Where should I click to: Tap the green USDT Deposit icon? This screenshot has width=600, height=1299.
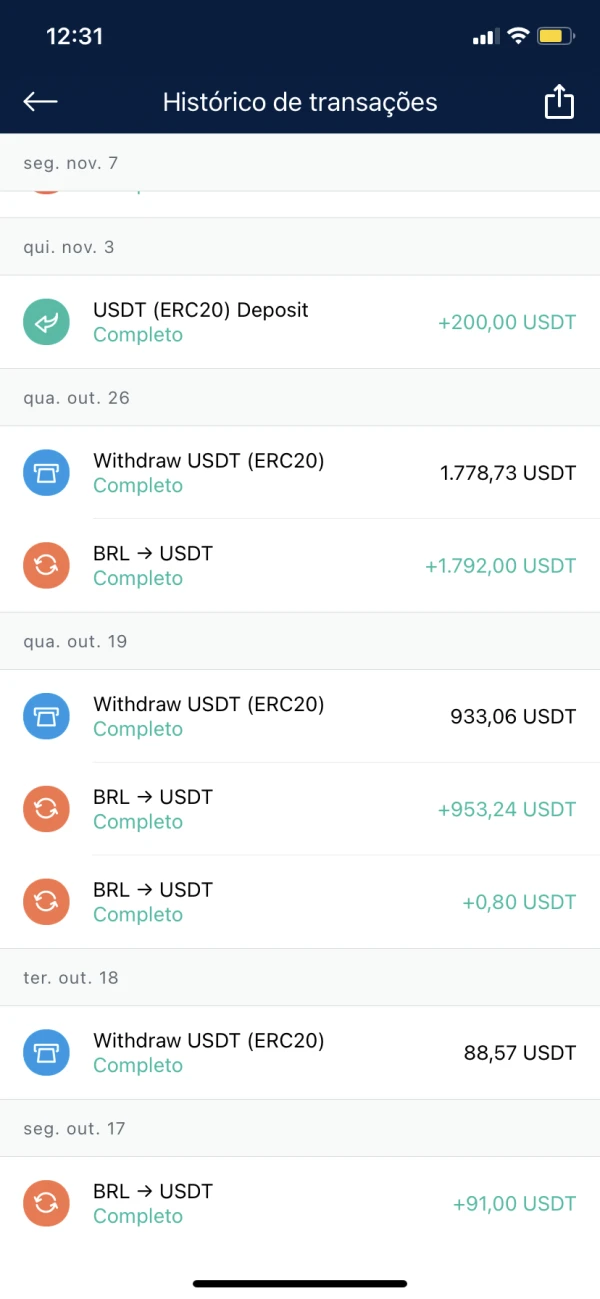pyautogui.click(x=46, y=322)
